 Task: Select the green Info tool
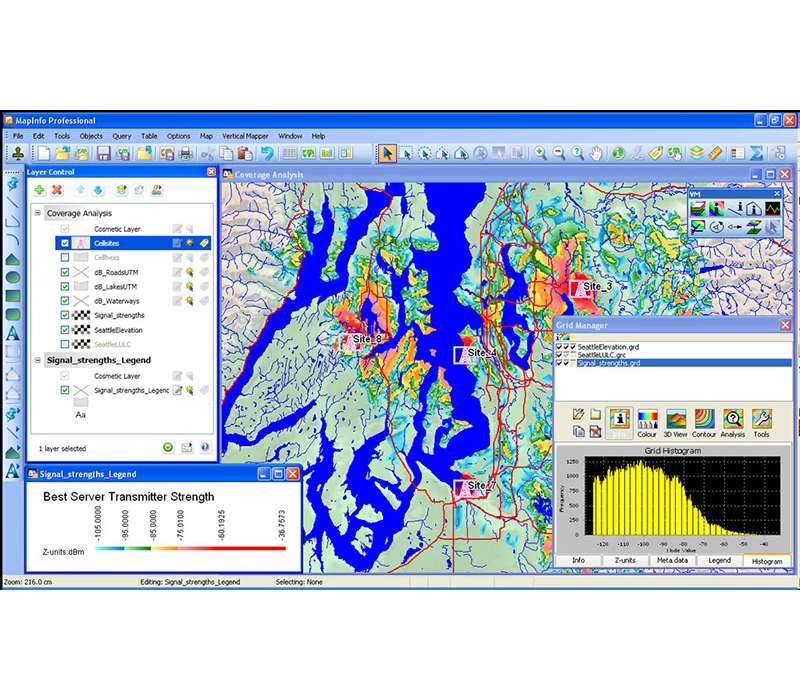click(618, 153)
